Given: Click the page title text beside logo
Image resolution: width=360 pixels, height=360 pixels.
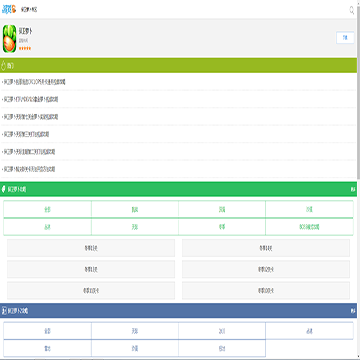Looking at the screenshot, I should (29, 10).
